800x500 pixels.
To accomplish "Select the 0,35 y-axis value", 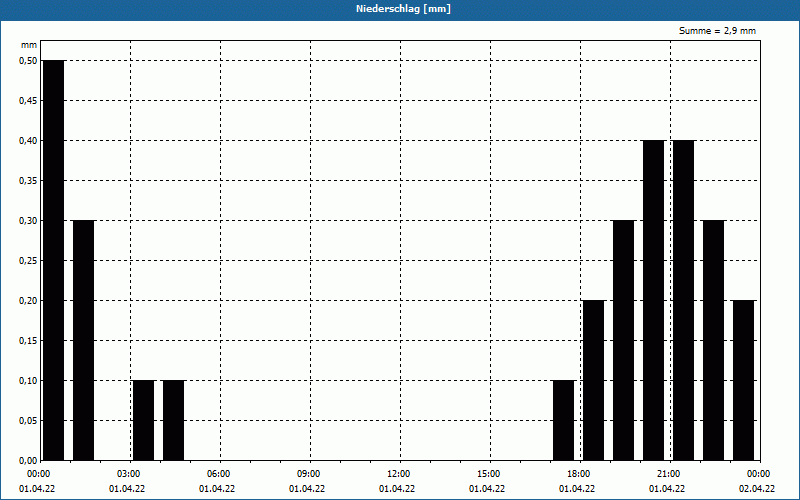I will 28,181.
